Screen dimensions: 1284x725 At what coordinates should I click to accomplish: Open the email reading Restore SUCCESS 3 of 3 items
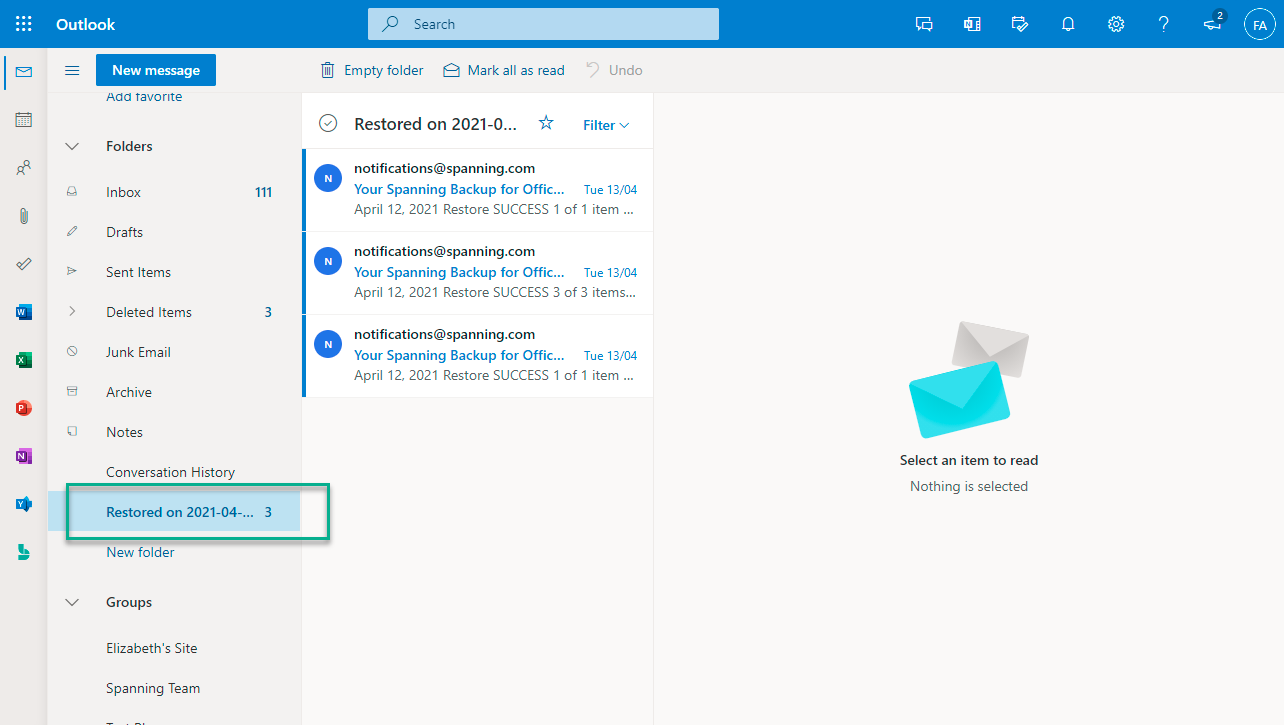click(478, 272)
